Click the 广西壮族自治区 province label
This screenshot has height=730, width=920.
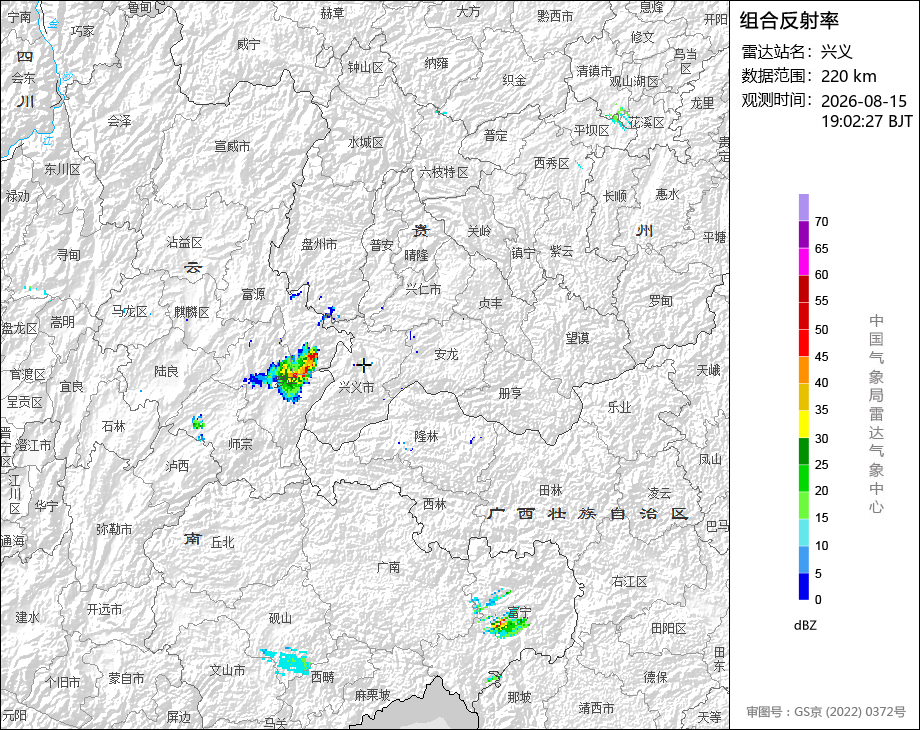pos(587,513)
